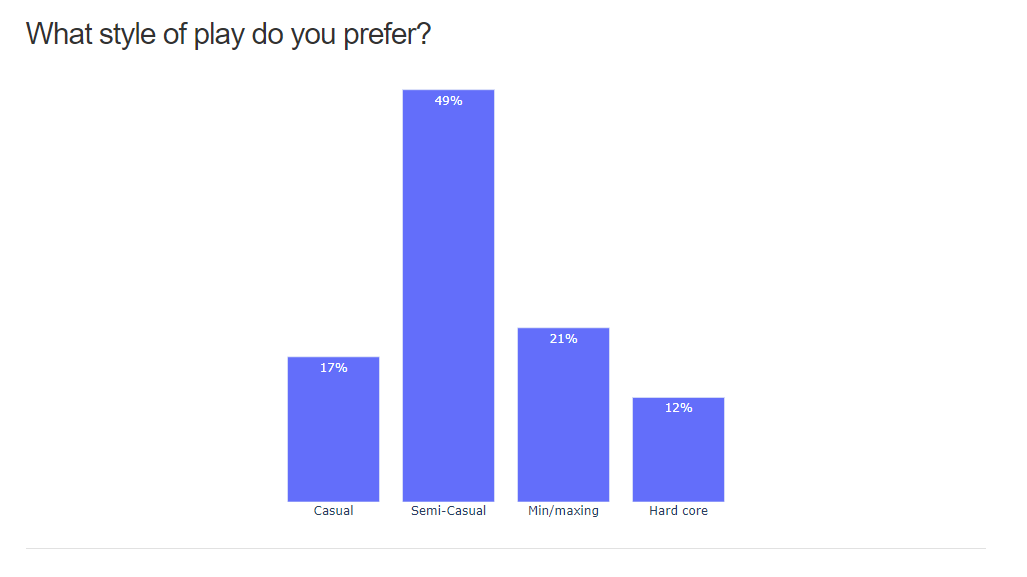Click the Min/maxing axis label

pos(563,511)
